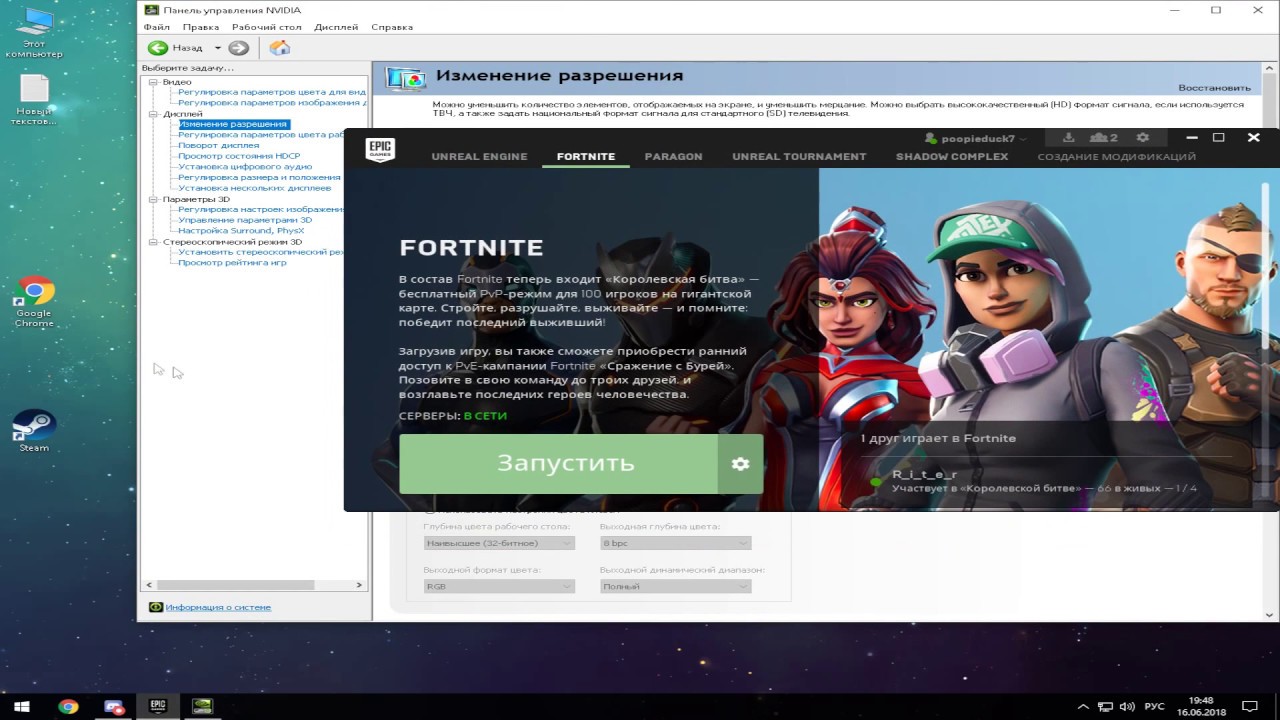1280x720 pixels.
Task: Open the Windows Start button
Action: [20, 706]
